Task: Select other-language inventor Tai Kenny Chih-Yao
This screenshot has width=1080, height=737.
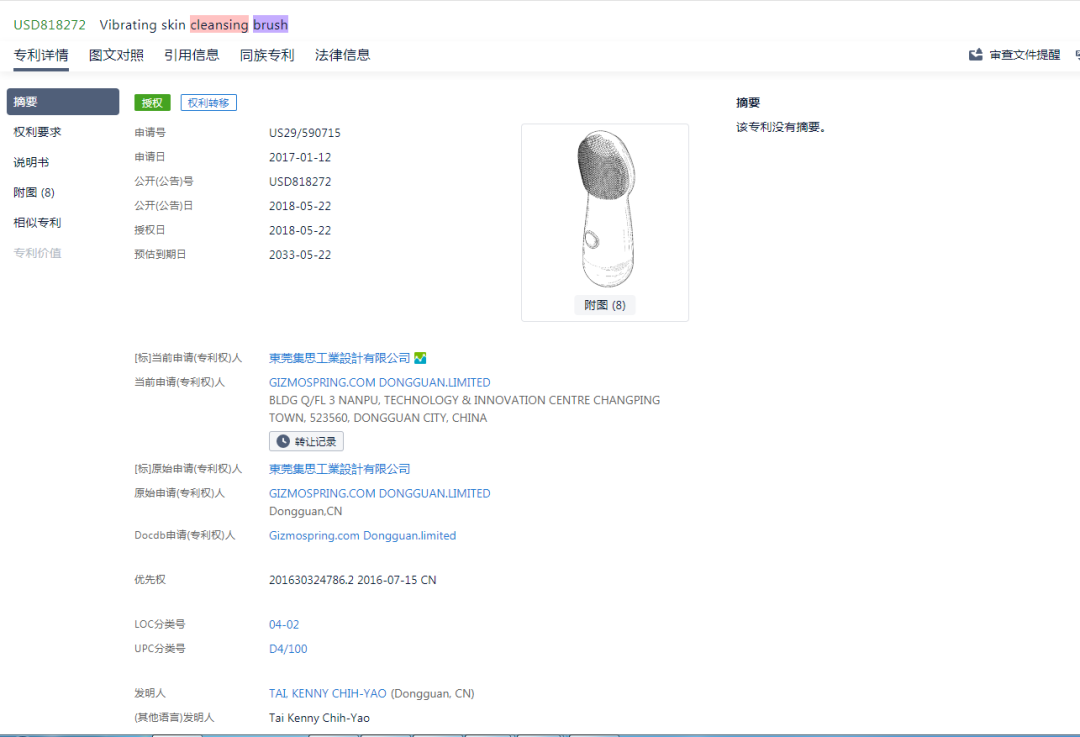Action: [319, 718]
